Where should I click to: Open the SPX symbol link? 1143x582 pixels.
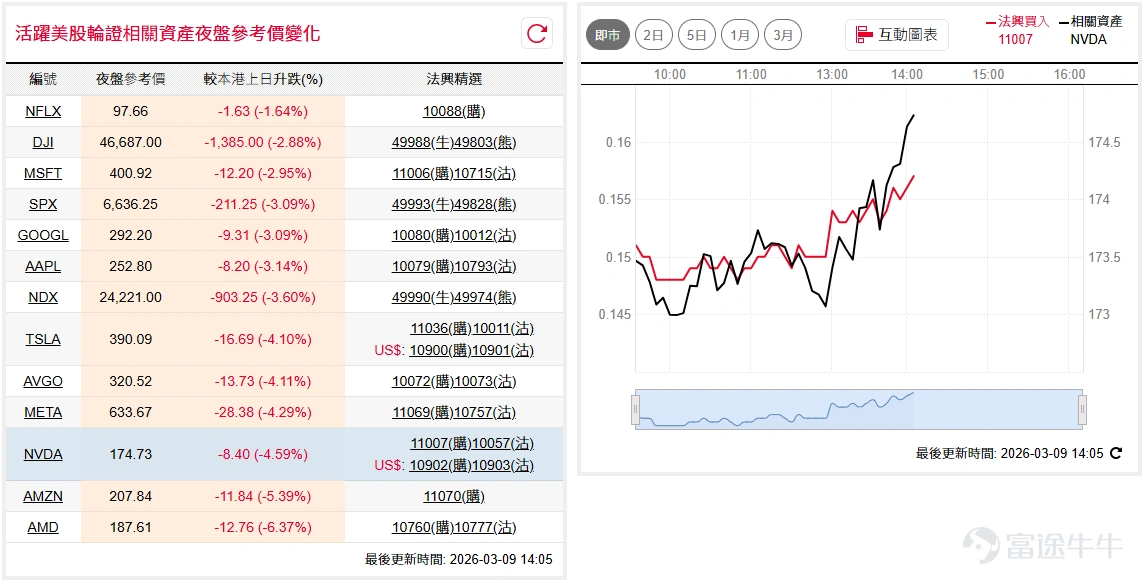[43, 205]
